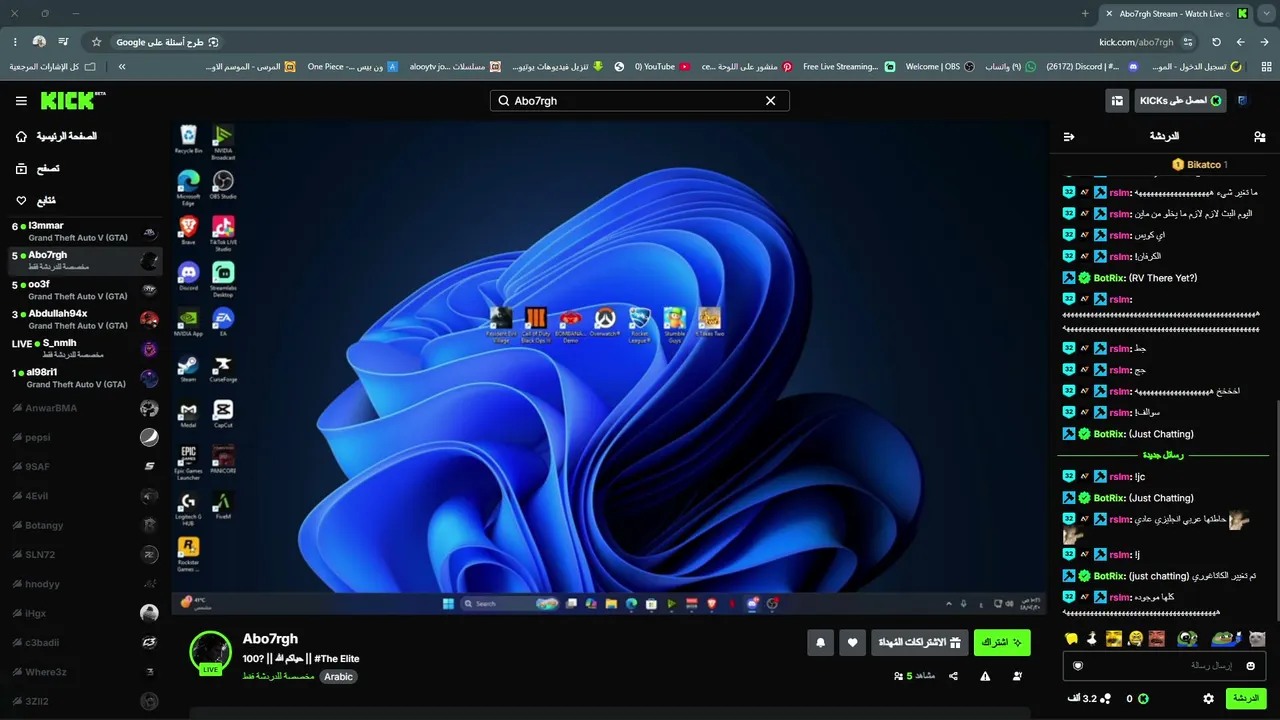This screenshot has height=720, width=1280.
Task: Click the احصل على KICKs button
Action: (x=1180, y=101)
